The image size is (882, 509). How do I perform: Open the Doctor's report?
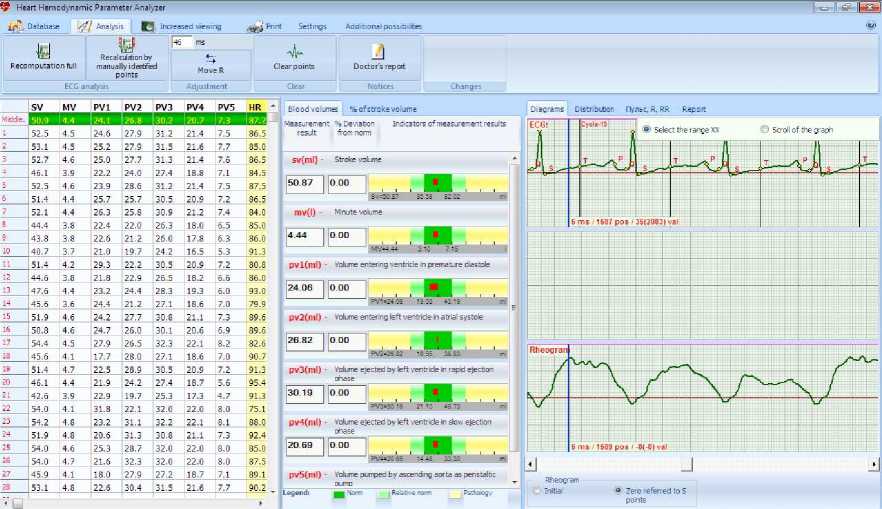click(x=379, y=57)
